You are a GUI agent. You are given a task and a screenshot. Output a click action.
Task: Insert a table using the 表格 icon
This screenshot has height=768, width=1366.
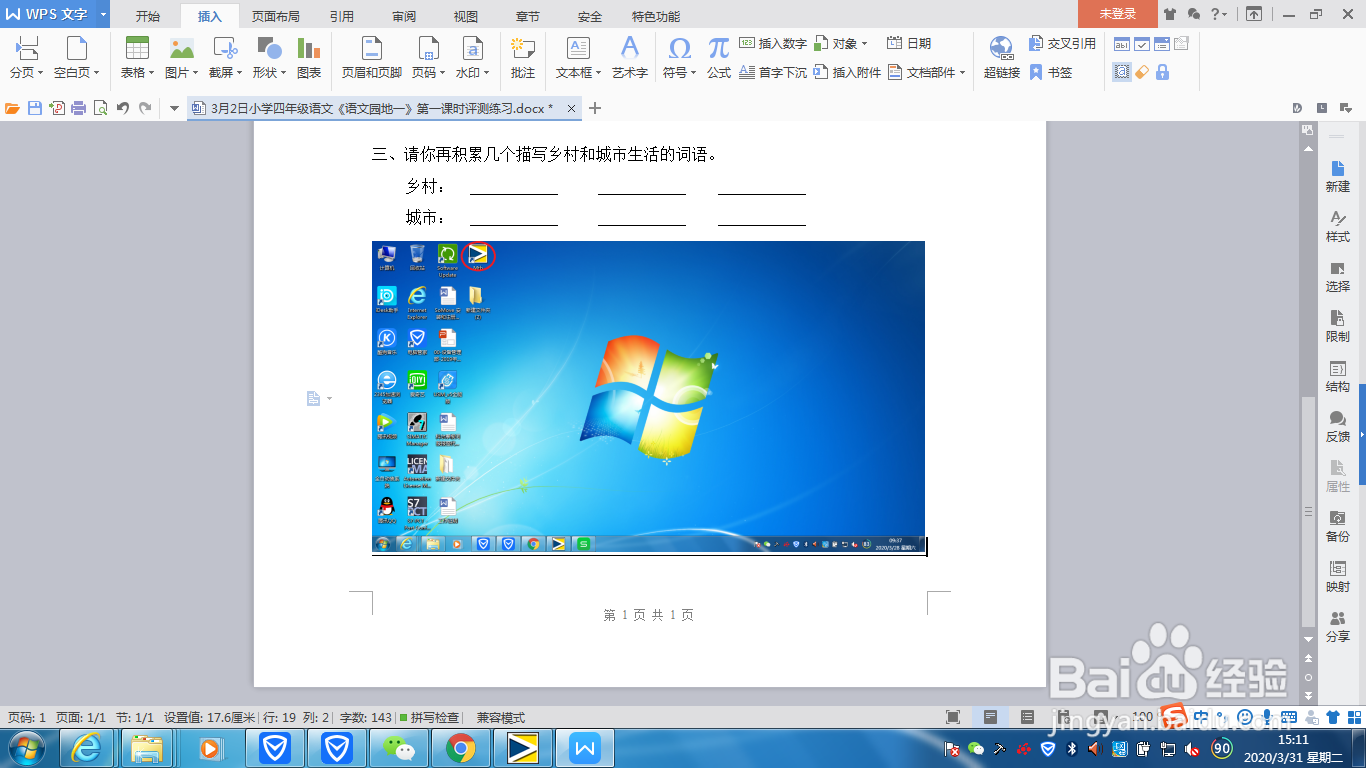pyautogui.click(x=138, y=55)
